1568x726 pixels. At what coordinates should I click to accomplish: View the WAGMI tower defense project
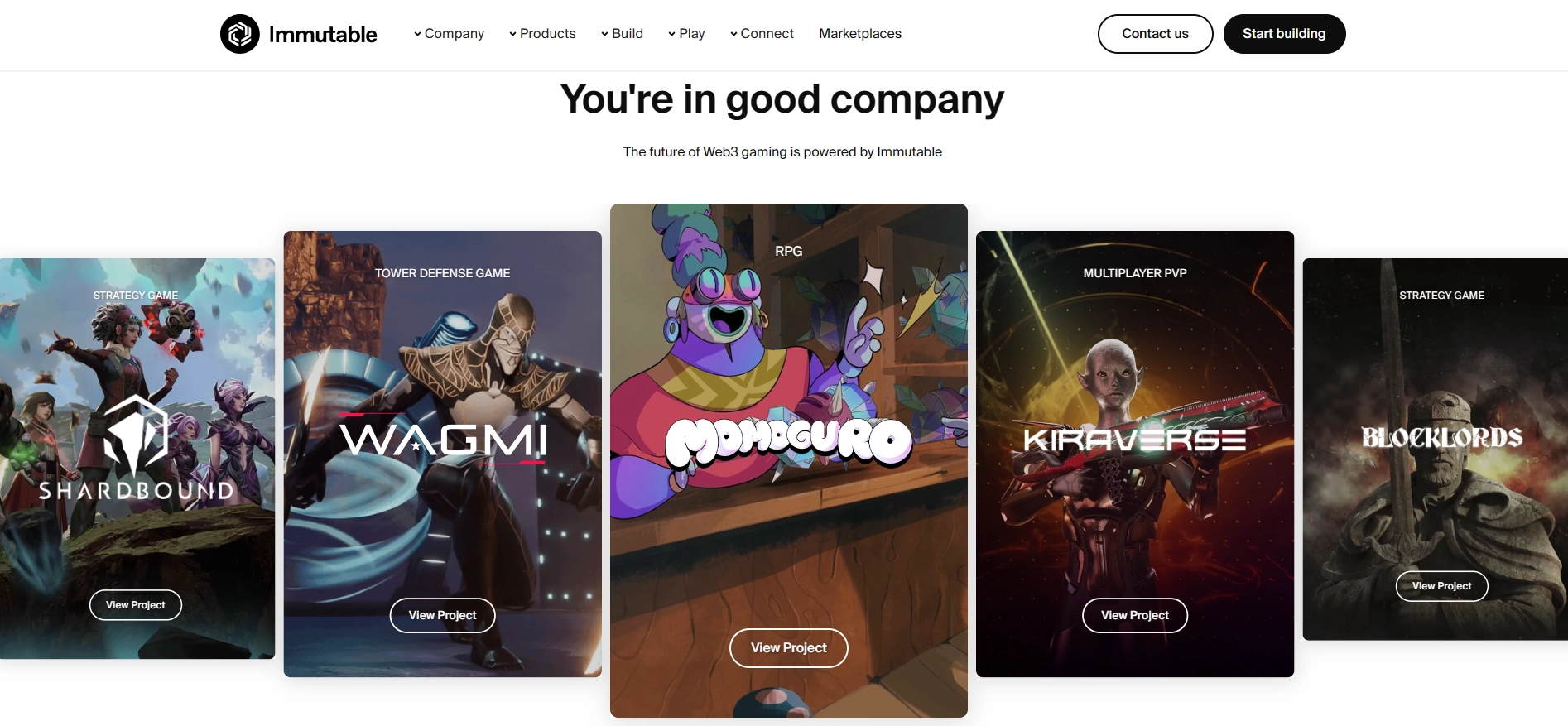coord(443,615)
